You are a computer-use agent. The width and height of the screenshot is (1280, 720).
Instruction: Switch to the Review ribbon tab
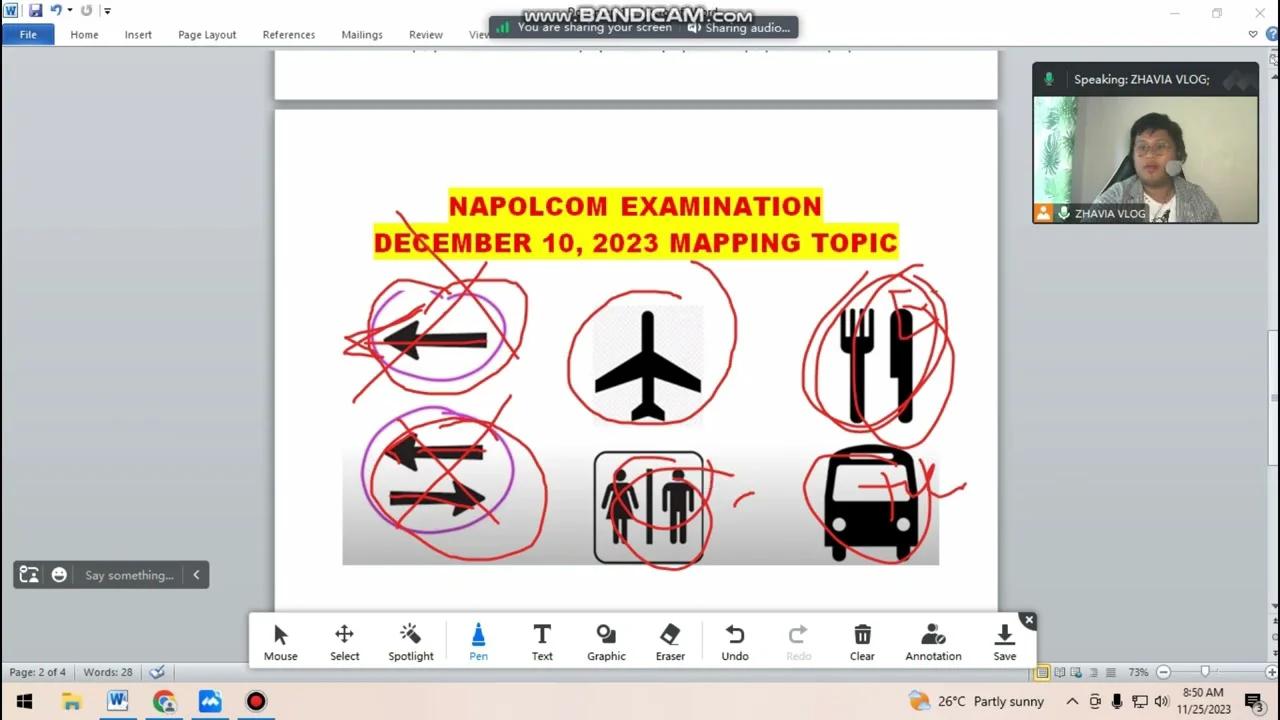click(425, 34)
